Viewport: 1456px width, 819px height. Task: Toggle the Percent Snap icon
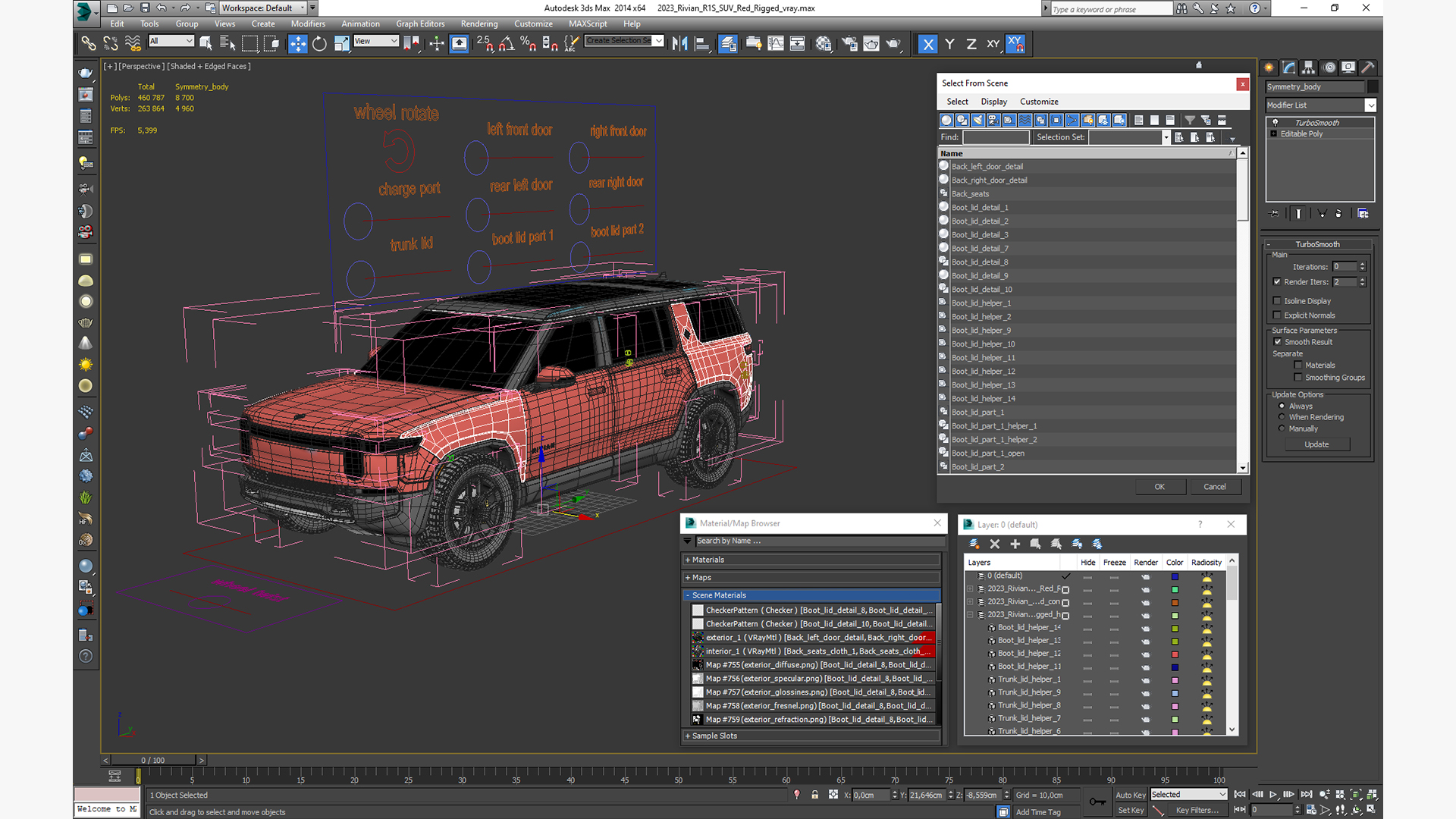point(529,44)
